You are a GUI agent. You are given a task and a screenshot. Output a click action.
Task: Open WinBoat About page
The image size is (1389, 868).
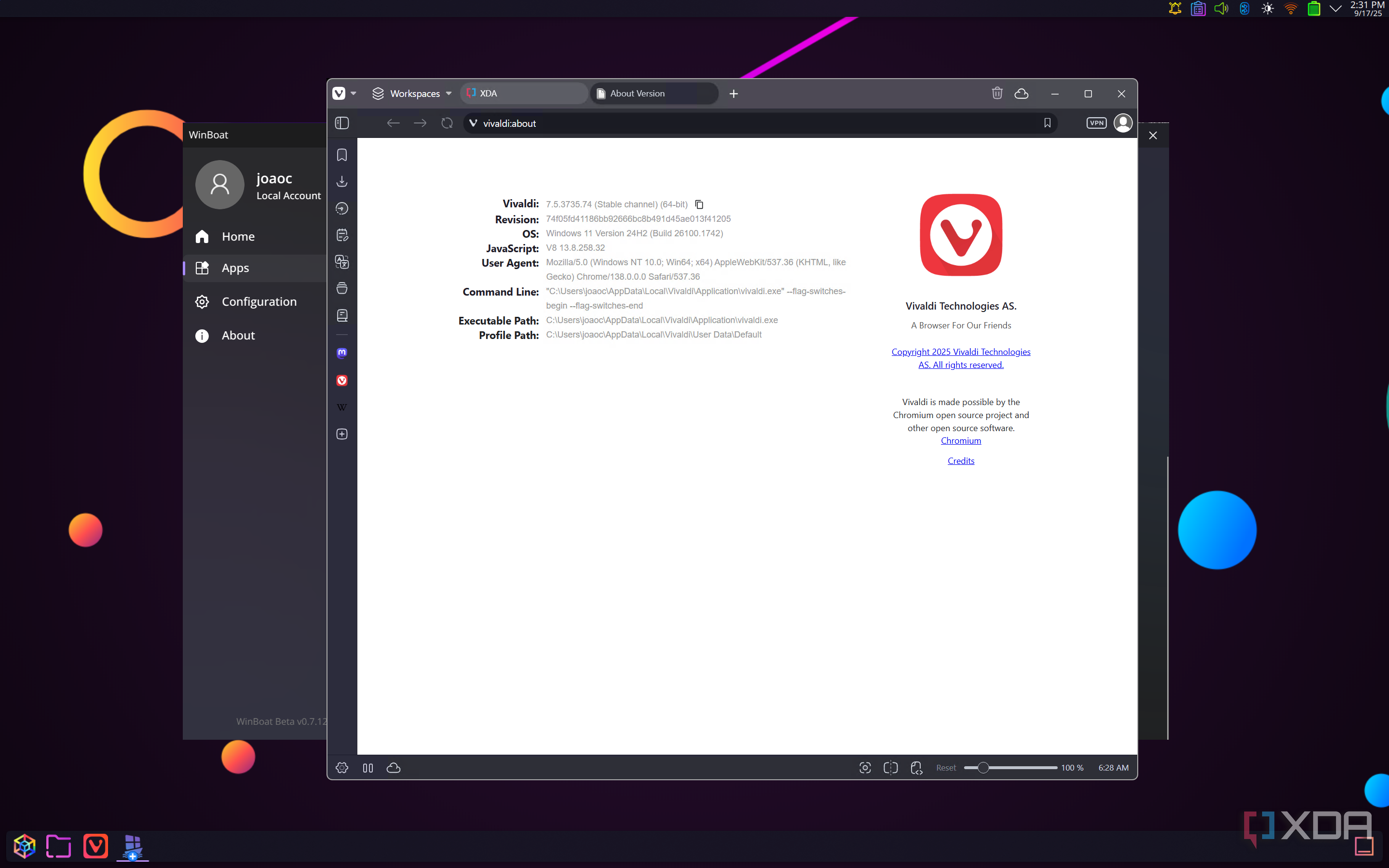tap(255, 335)
